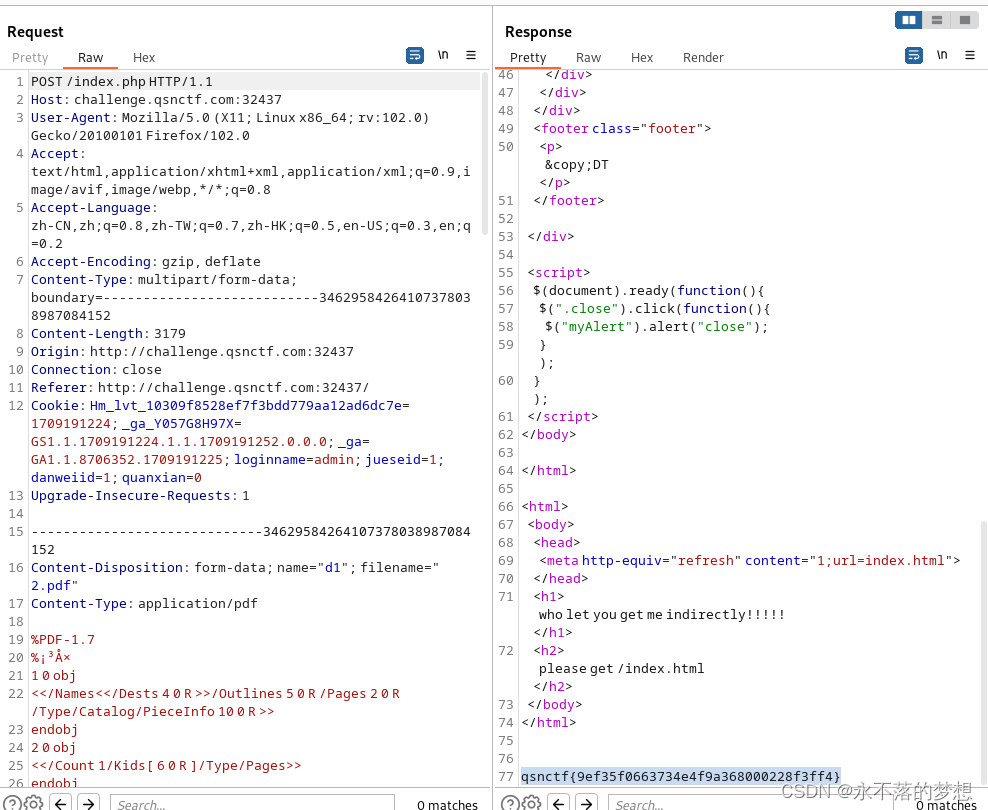Select side-by-side layout view icon

pos(909,20)
